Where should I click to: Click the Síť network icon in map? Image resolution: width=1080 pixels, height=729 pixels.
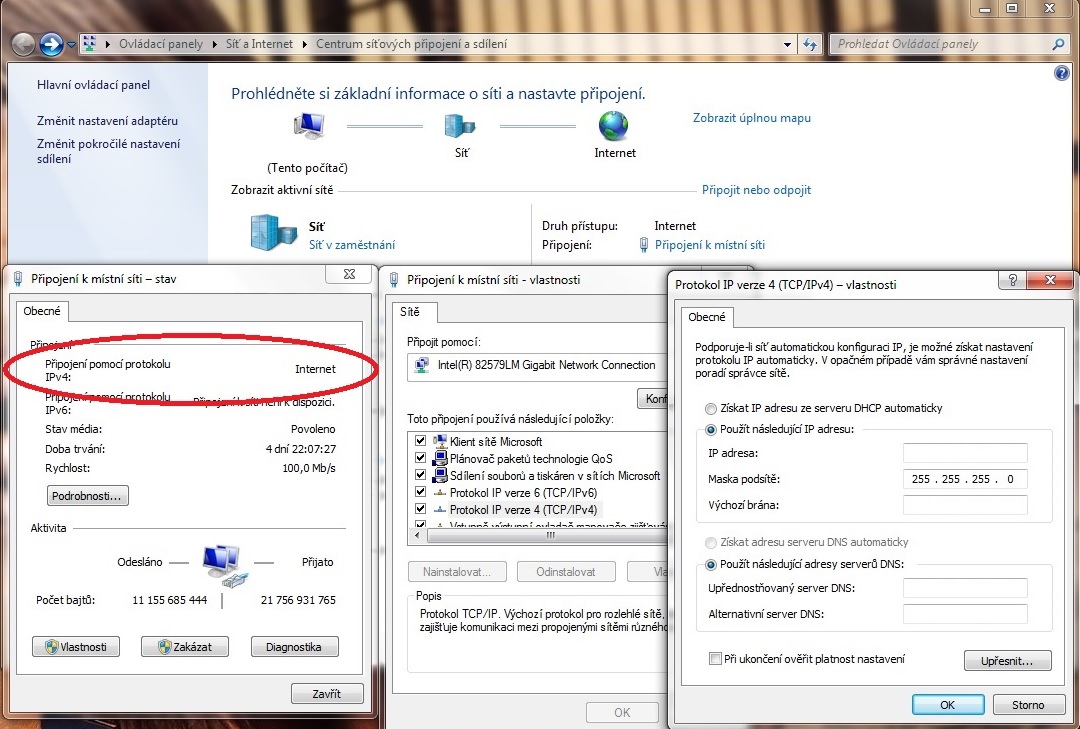coord(460,126)
